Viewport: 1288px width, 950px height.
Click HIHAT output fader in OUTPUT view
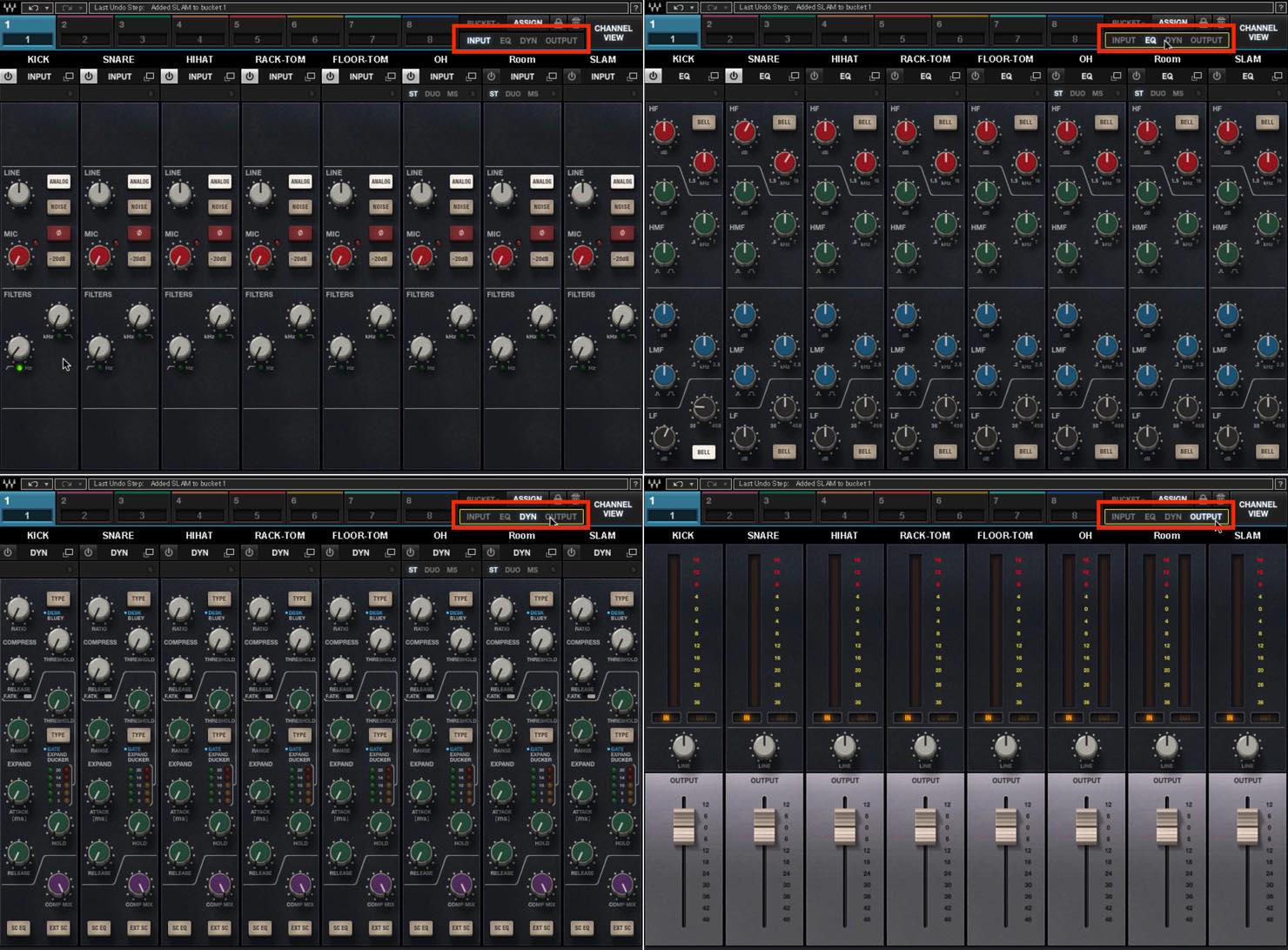point(845,826)
